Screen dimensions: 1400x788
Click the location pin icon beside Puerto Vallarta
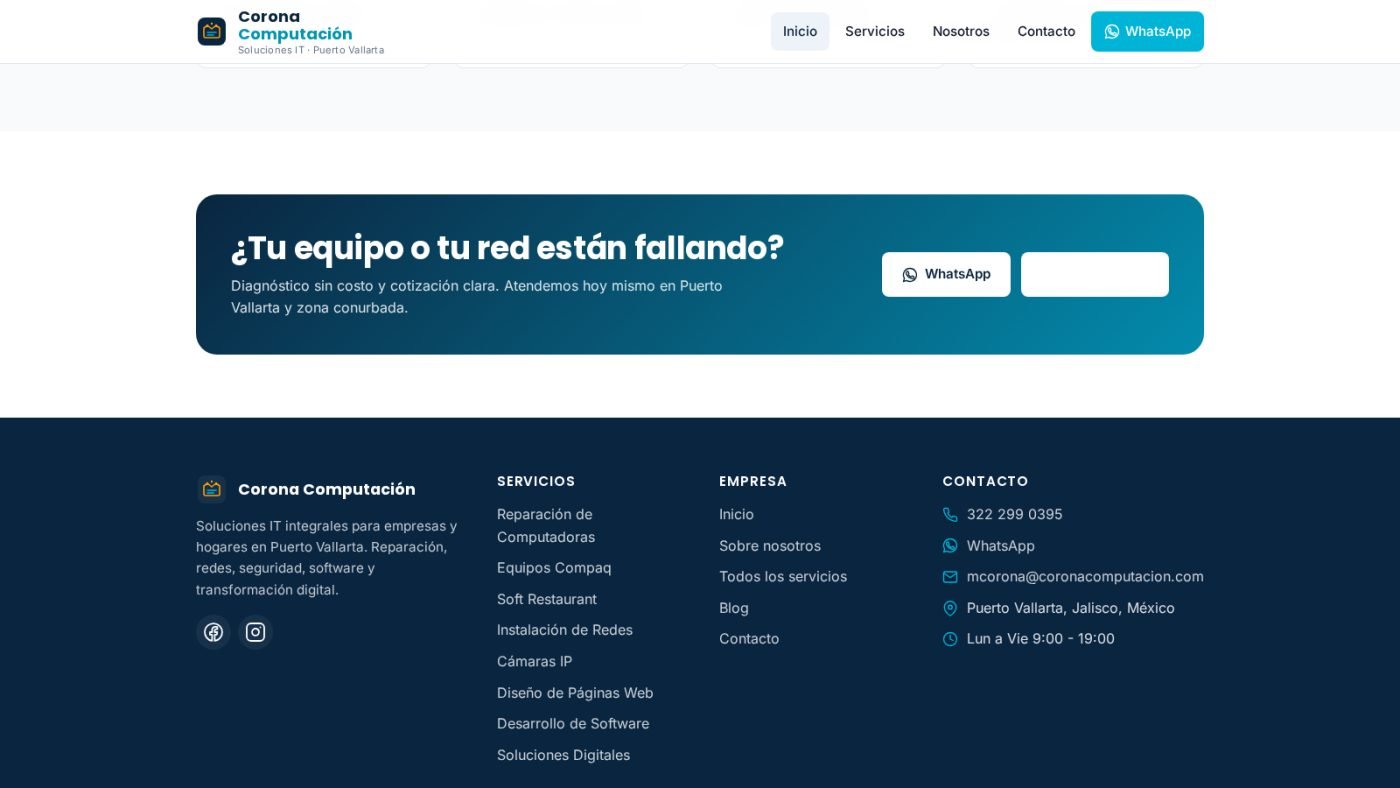(950, 608)
